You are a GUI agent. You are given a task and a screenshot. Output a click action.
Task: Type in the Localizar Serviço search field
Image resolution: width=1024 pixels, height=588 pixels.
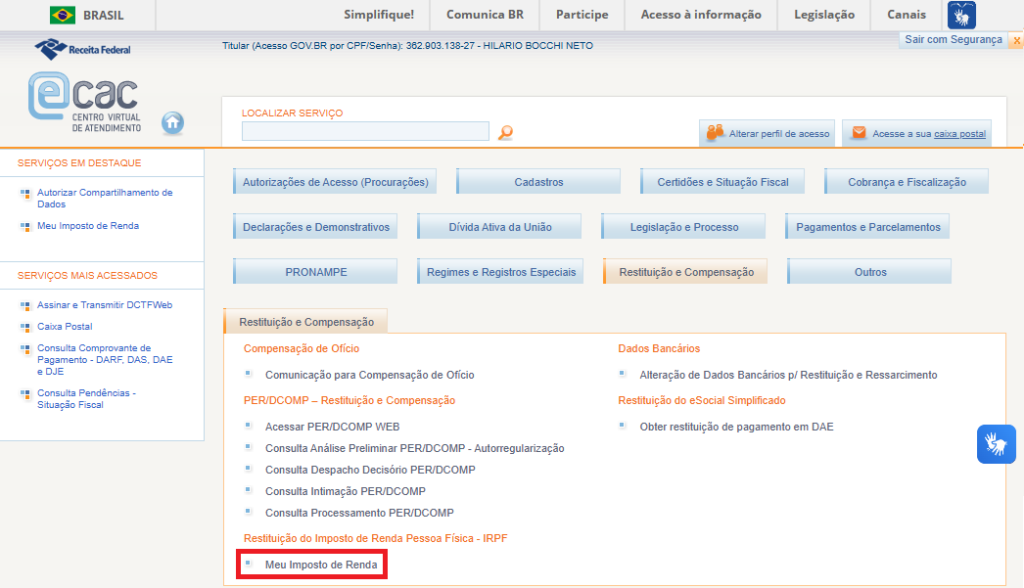click(365, 131)
